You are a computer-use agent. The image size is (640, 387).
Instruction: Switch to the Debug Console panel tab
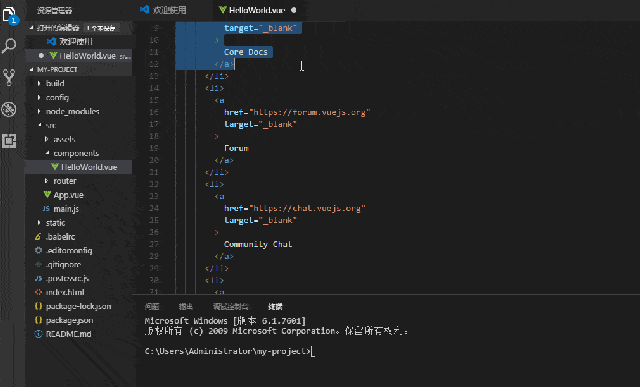pyautogui.click(x=231, y=307)
